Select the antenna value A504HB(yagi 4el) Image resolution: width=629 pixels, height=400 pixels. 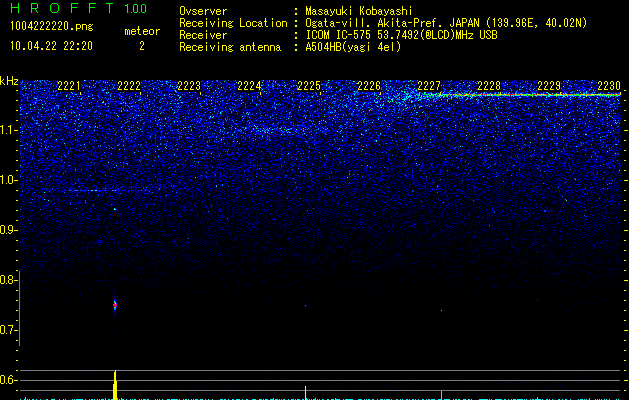point(353,47)
